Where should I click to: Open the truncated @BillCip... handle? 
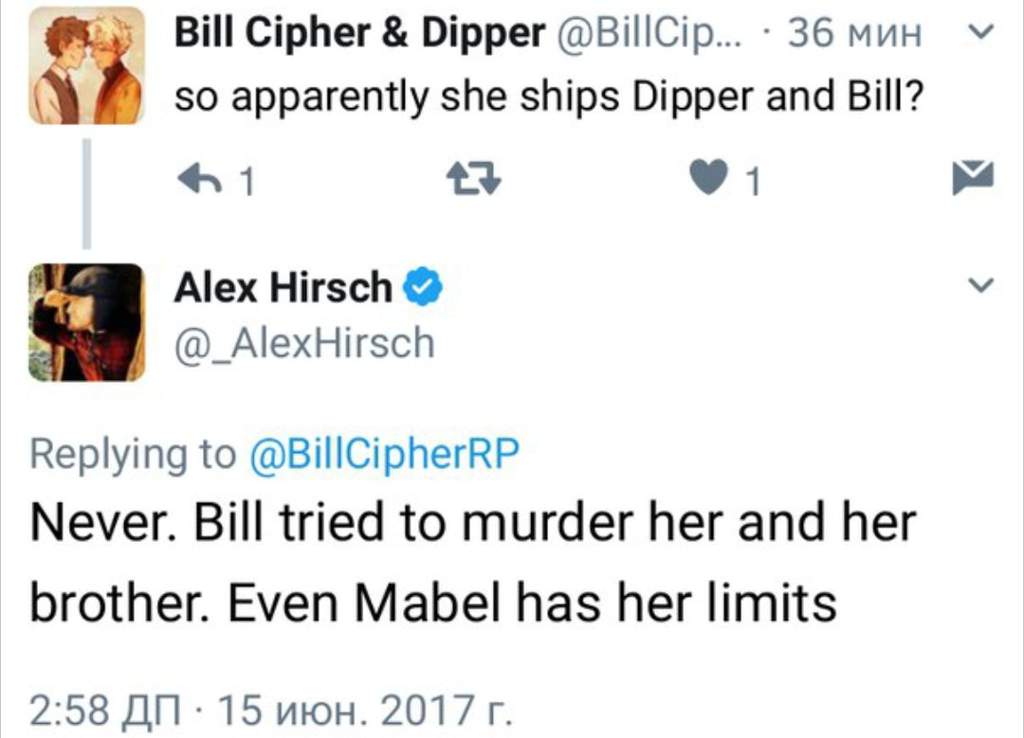click(649, 33)
